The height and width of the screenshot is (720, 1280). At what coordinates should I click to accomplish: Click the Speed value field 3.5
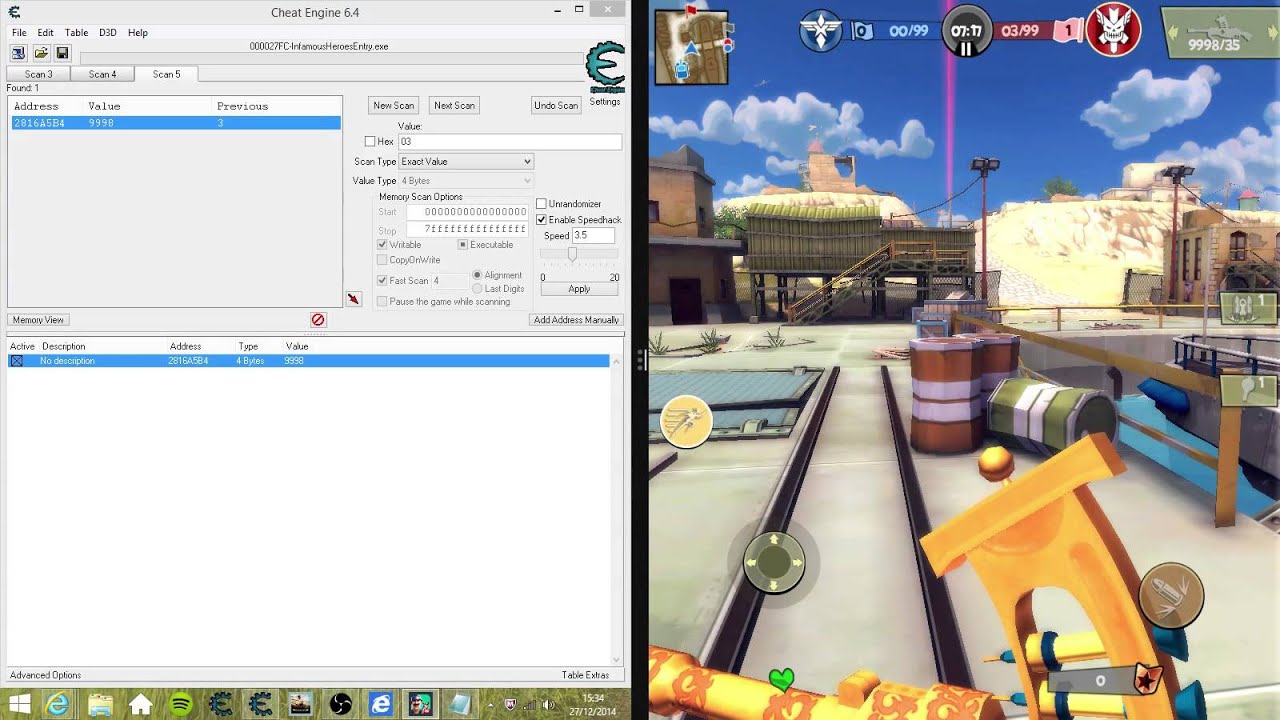click(593, 236)
